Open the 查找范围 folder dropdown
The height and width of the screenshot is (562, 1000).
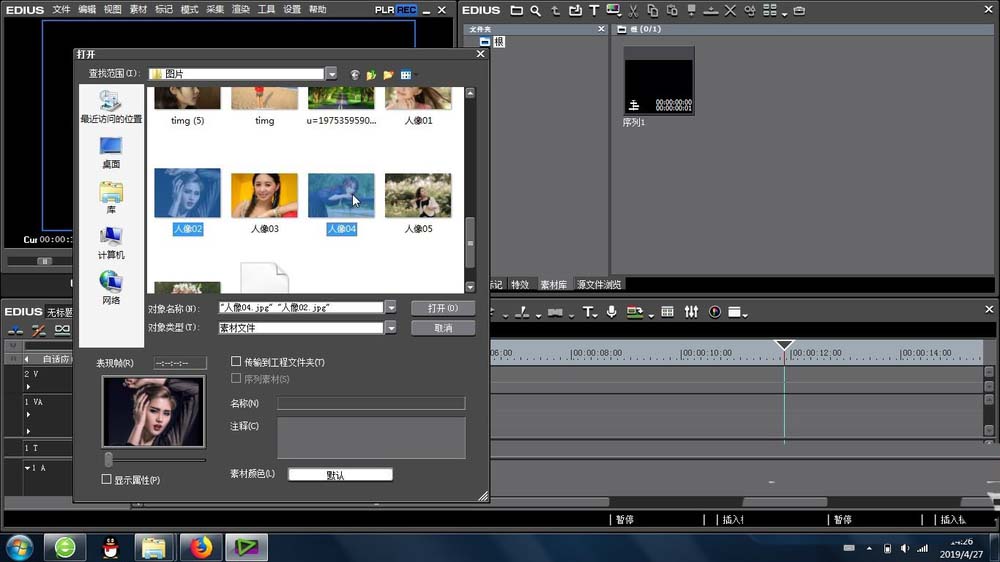[x=331, y=74]
